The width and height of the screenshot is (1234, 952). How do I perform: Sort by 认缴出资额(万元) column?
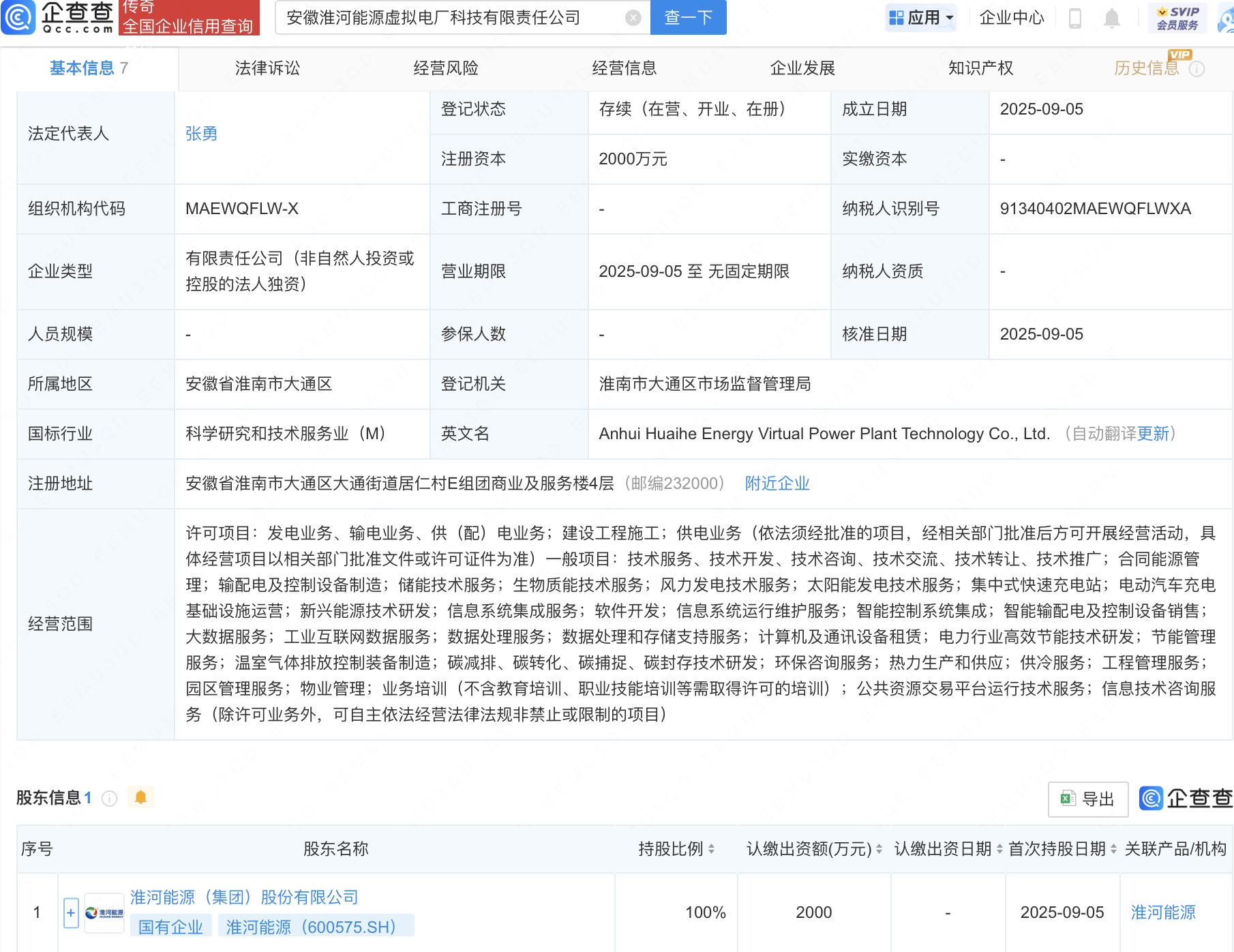879,849
